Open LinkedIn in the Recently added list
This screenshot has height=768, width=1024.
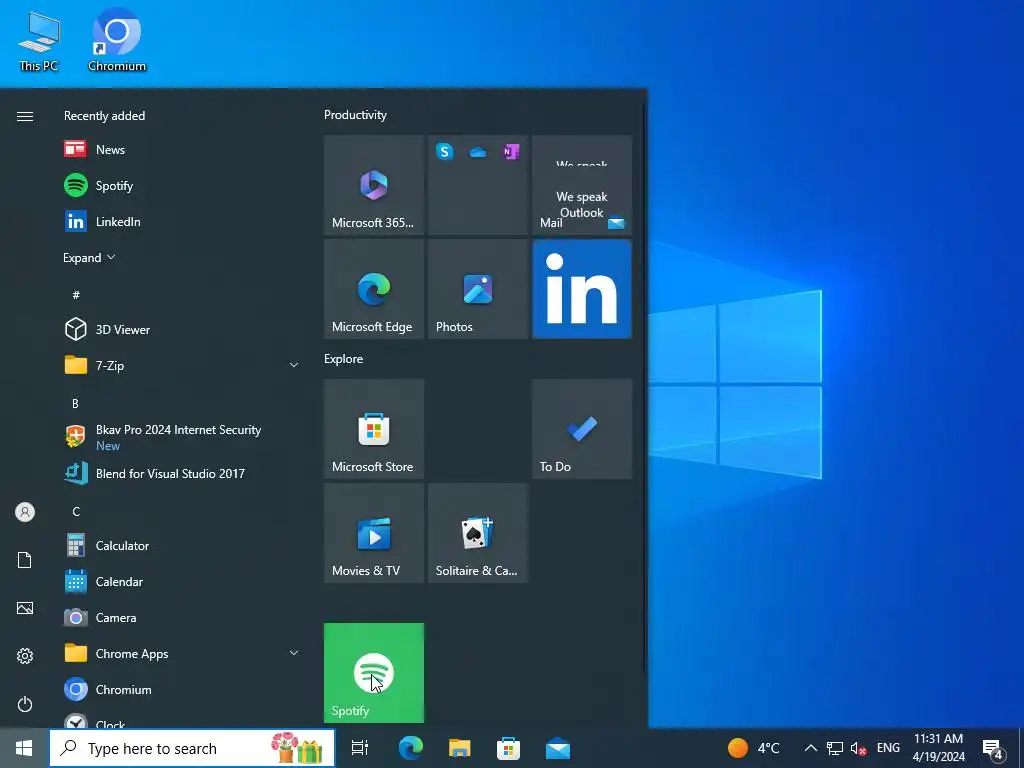tap(182, 221)
